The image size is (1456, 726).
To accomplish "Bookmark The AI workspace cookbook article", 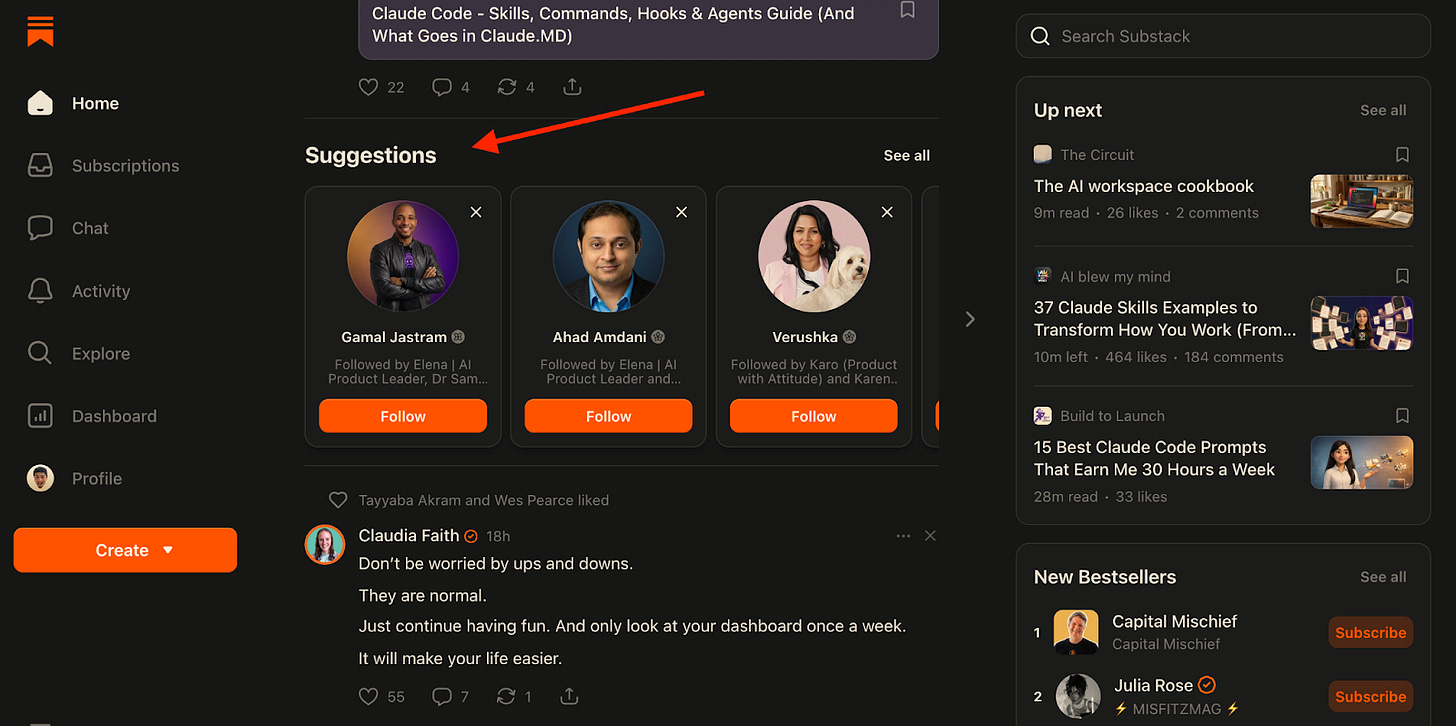I will pyautogui.click(x=1401, y=155).
